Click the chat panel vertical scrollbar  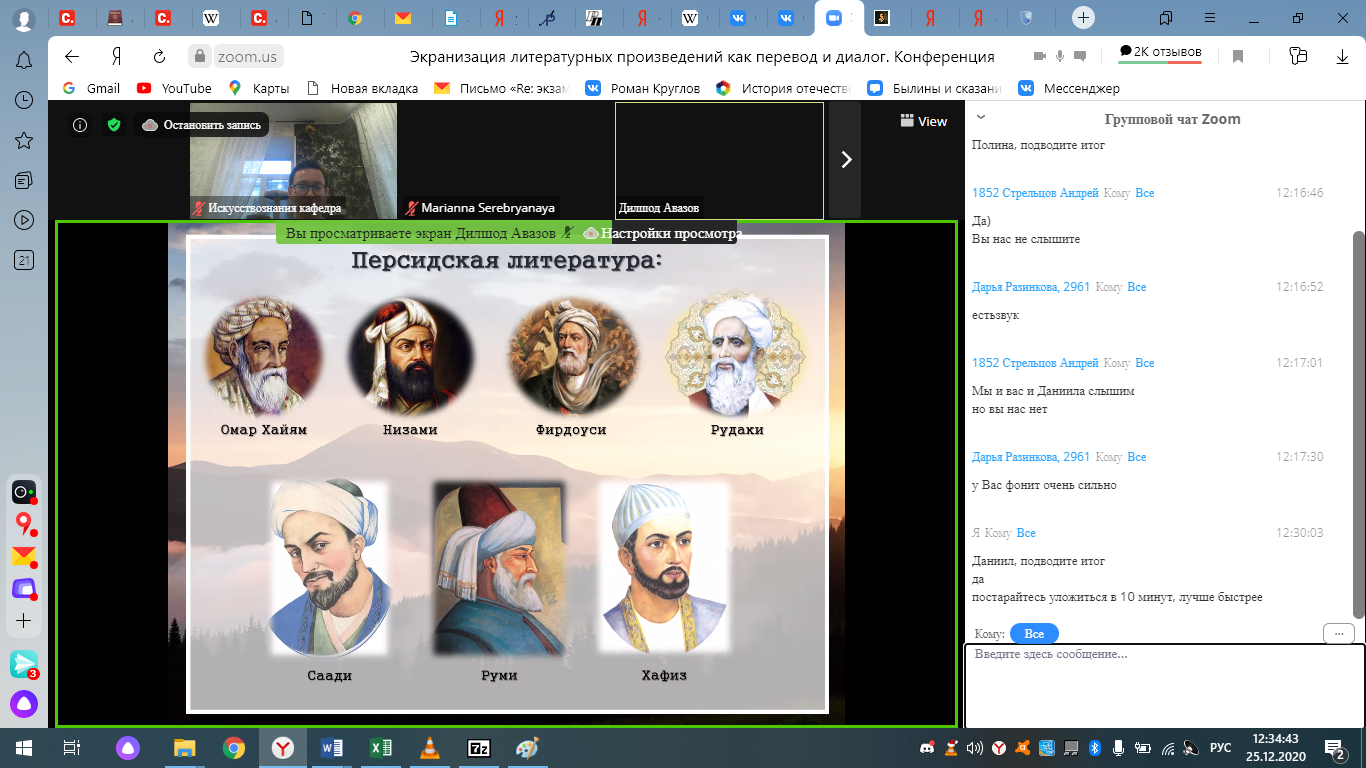1358,424
